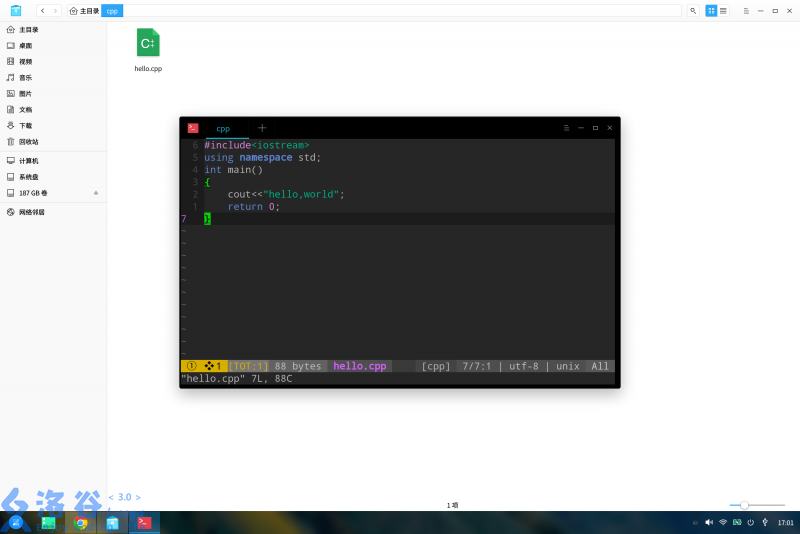Image resolution: width=800 pixels, height=534 pixels.
Task: Click the search icon in file manager
Action: [693, 10]
